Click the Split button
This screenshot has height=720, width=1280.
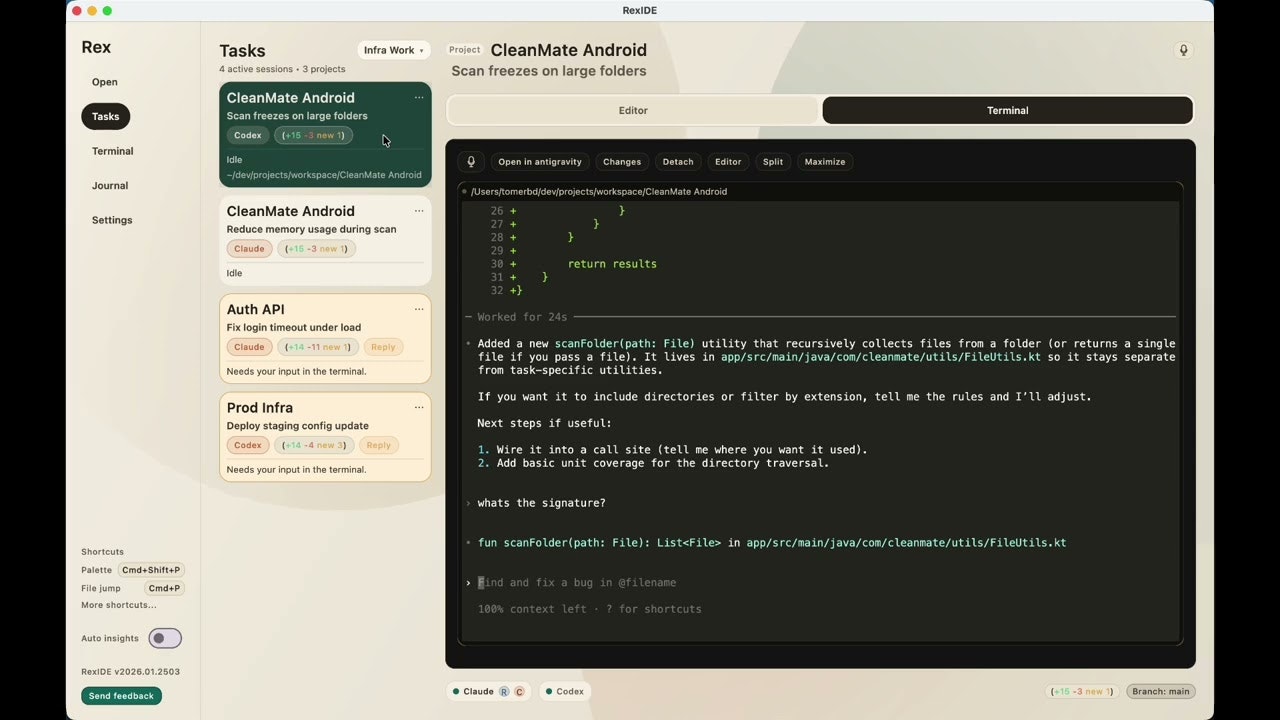[773, 161]
